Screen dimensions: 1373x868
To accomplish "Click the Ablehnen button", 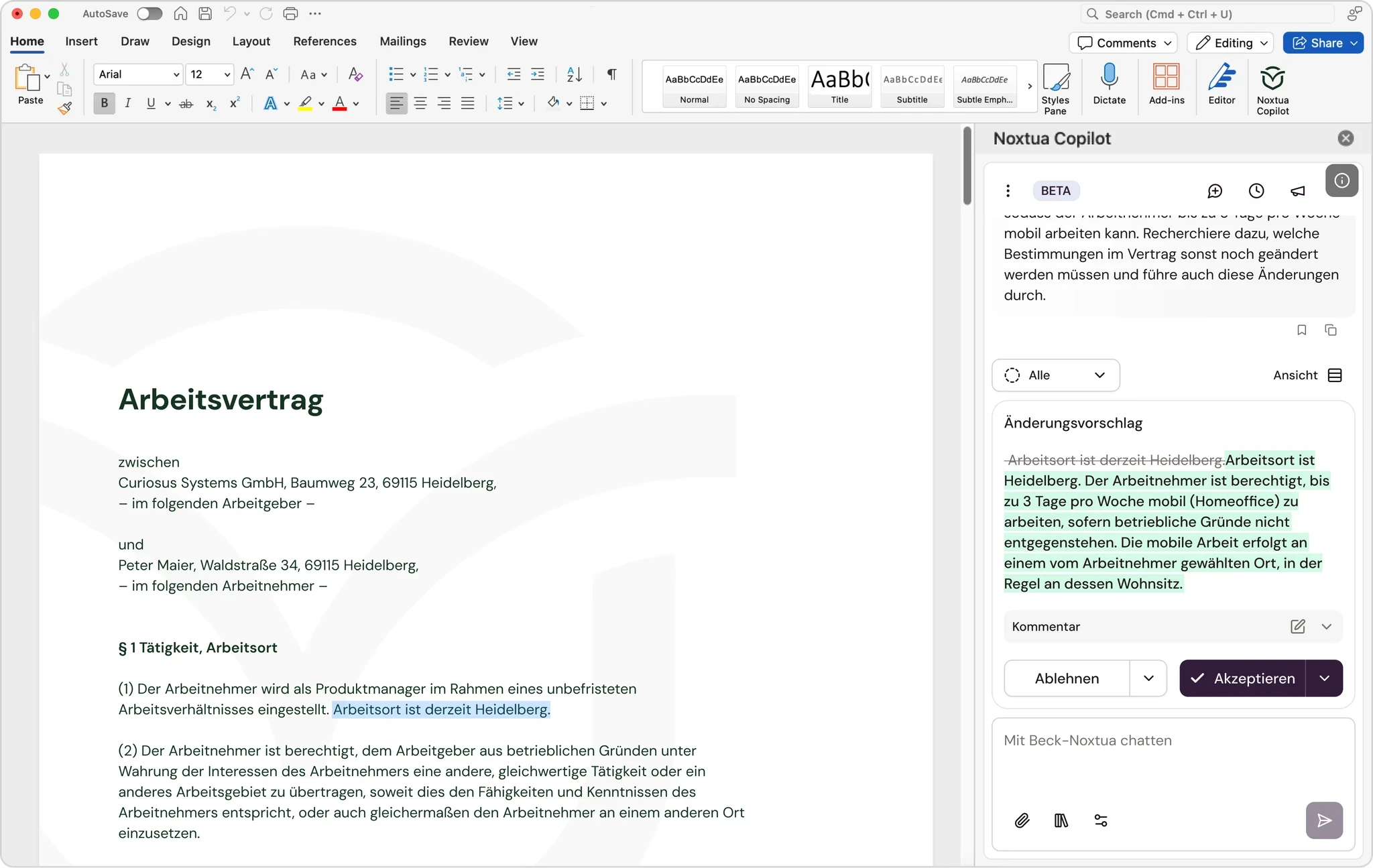I will [x=1066, y=678].
